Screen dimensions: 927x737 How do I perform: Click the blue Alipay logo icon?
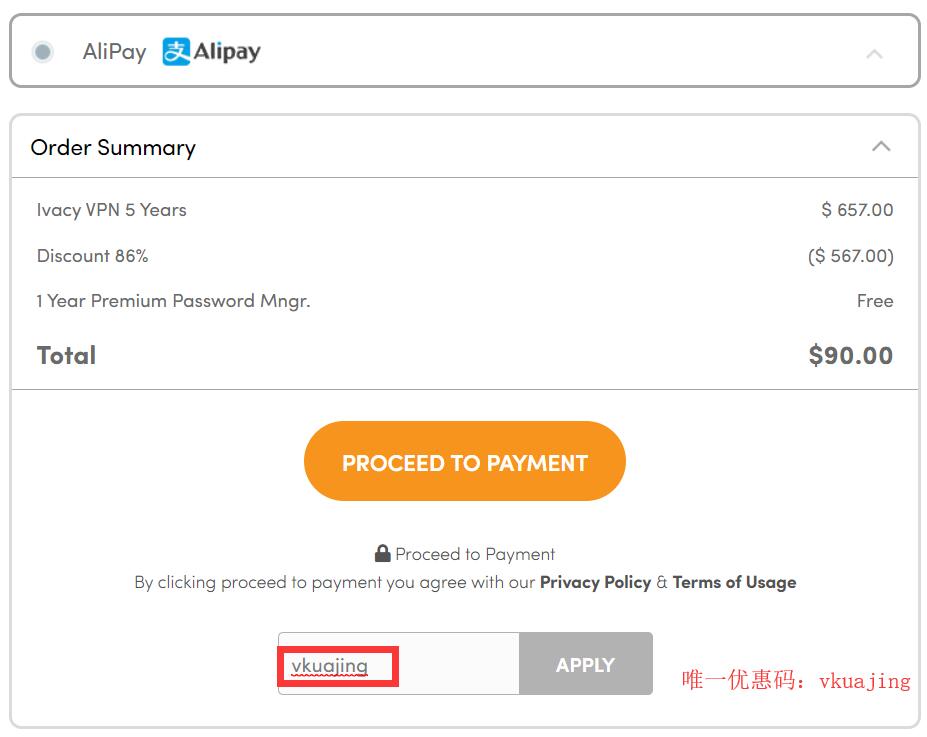[x=176, y=52]
